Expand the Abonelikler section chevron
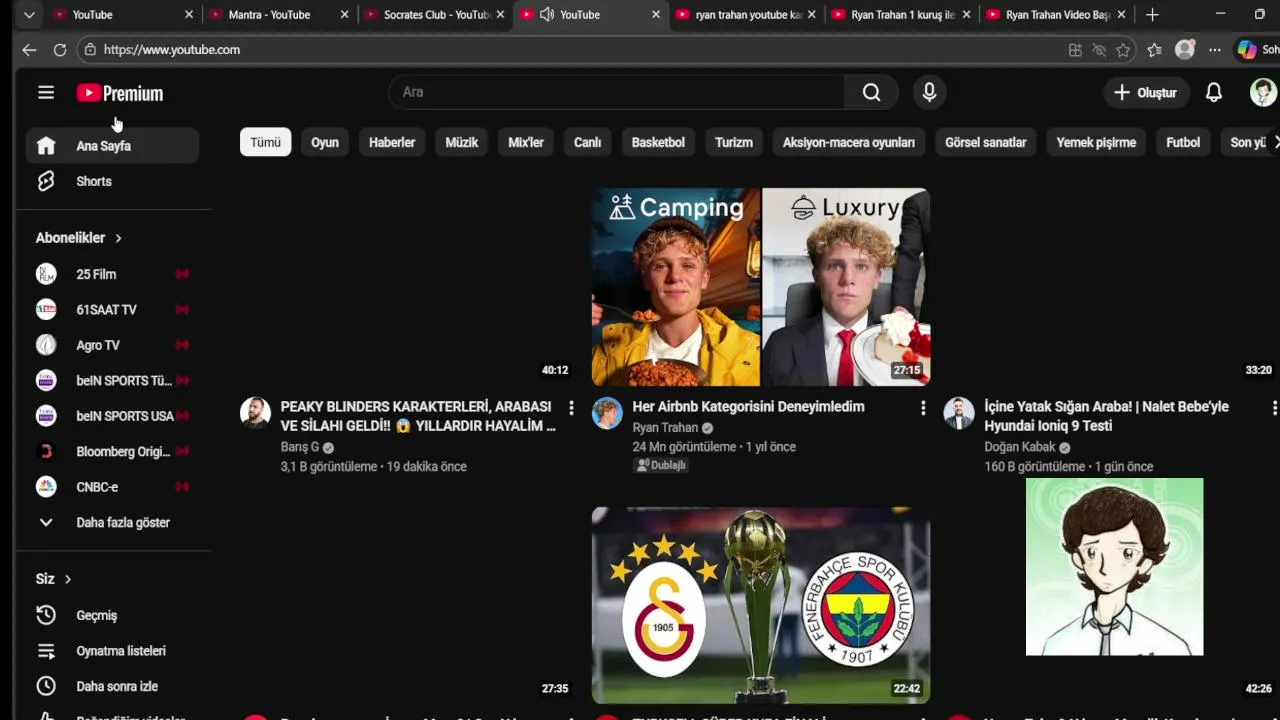Image resolution: width=1280 pixels, height=720 pixels. coord(118,238)
